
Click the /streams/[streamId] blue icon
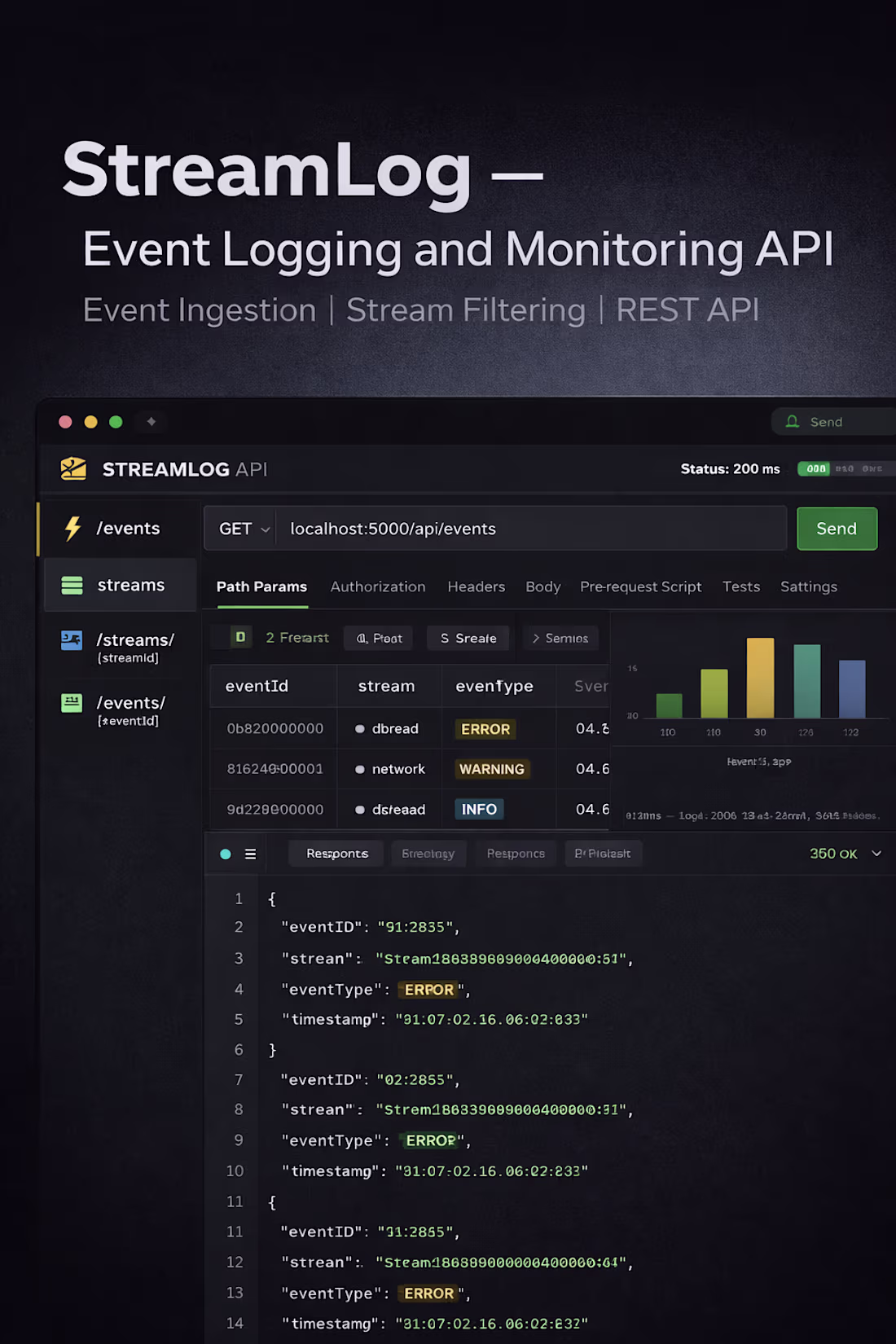(72, 640)
